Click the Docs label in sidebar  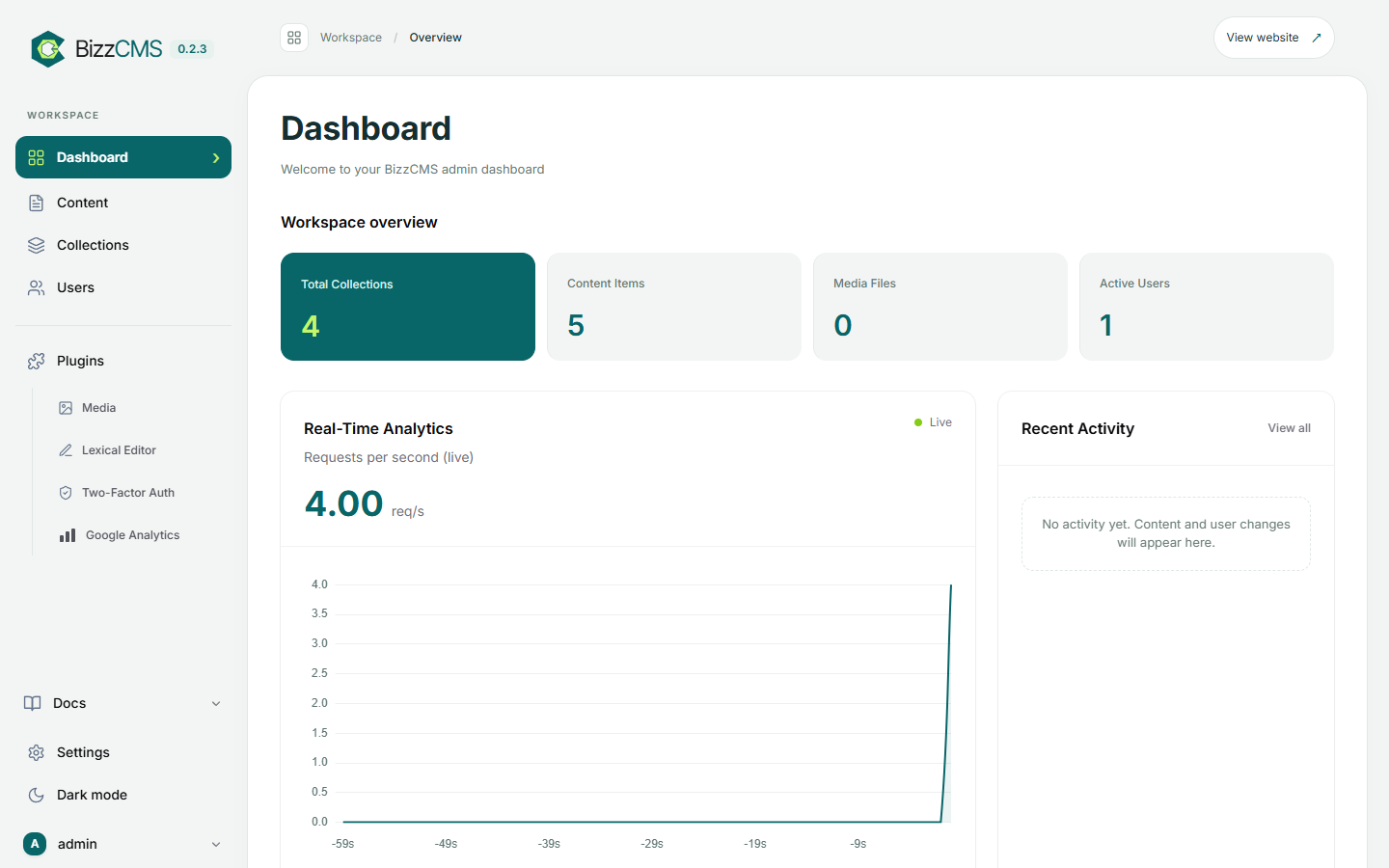point(69,703)
